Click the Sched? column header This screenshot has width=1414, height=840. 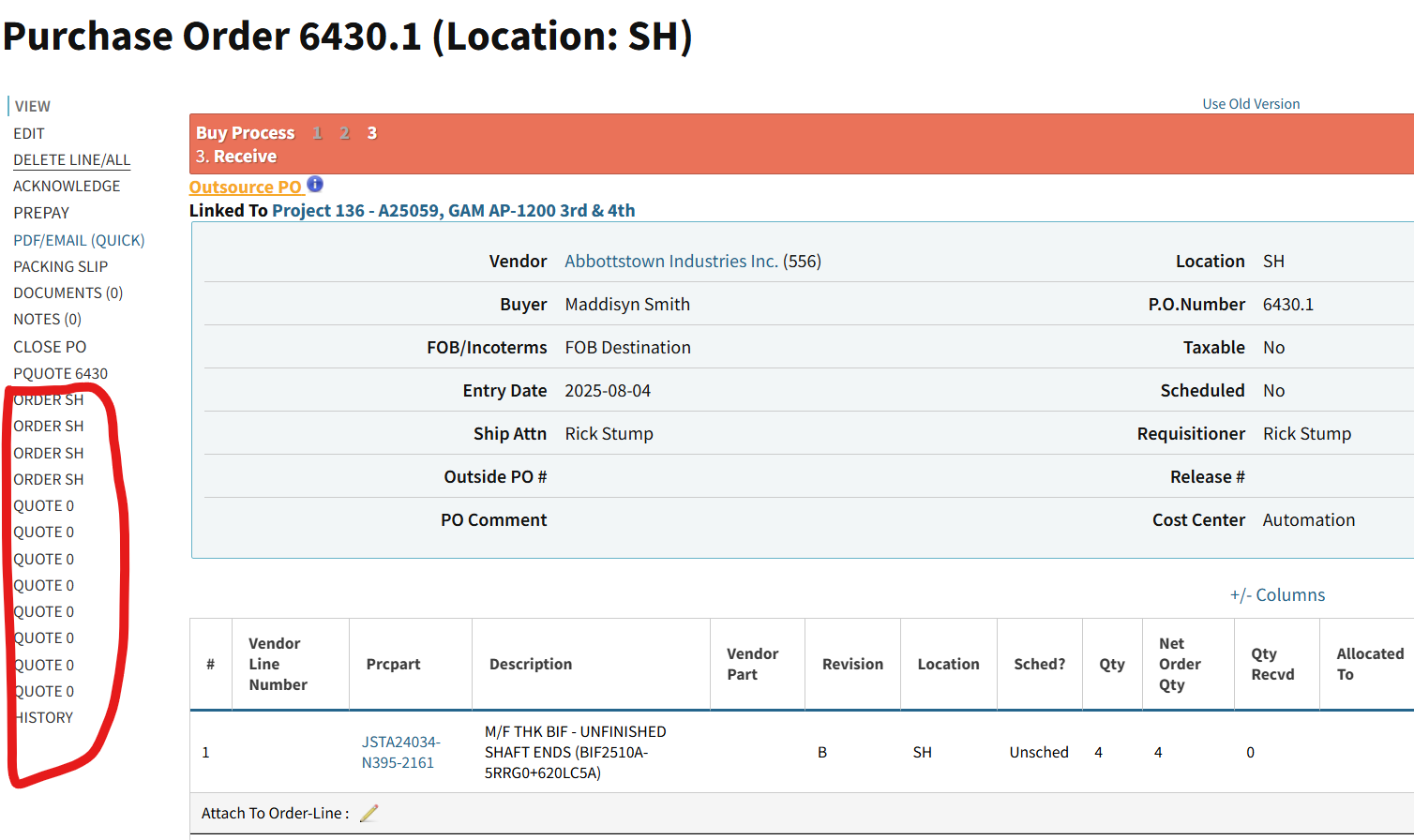pos(1039,664)
